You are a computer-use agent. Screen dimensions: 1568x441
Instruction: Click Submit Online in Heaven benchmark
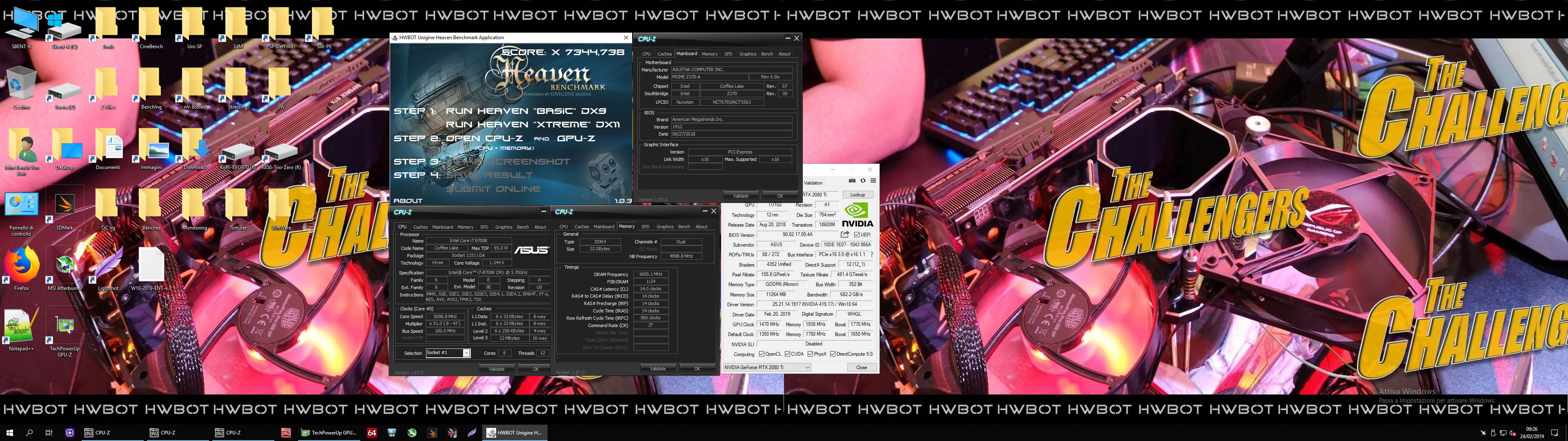493,189
